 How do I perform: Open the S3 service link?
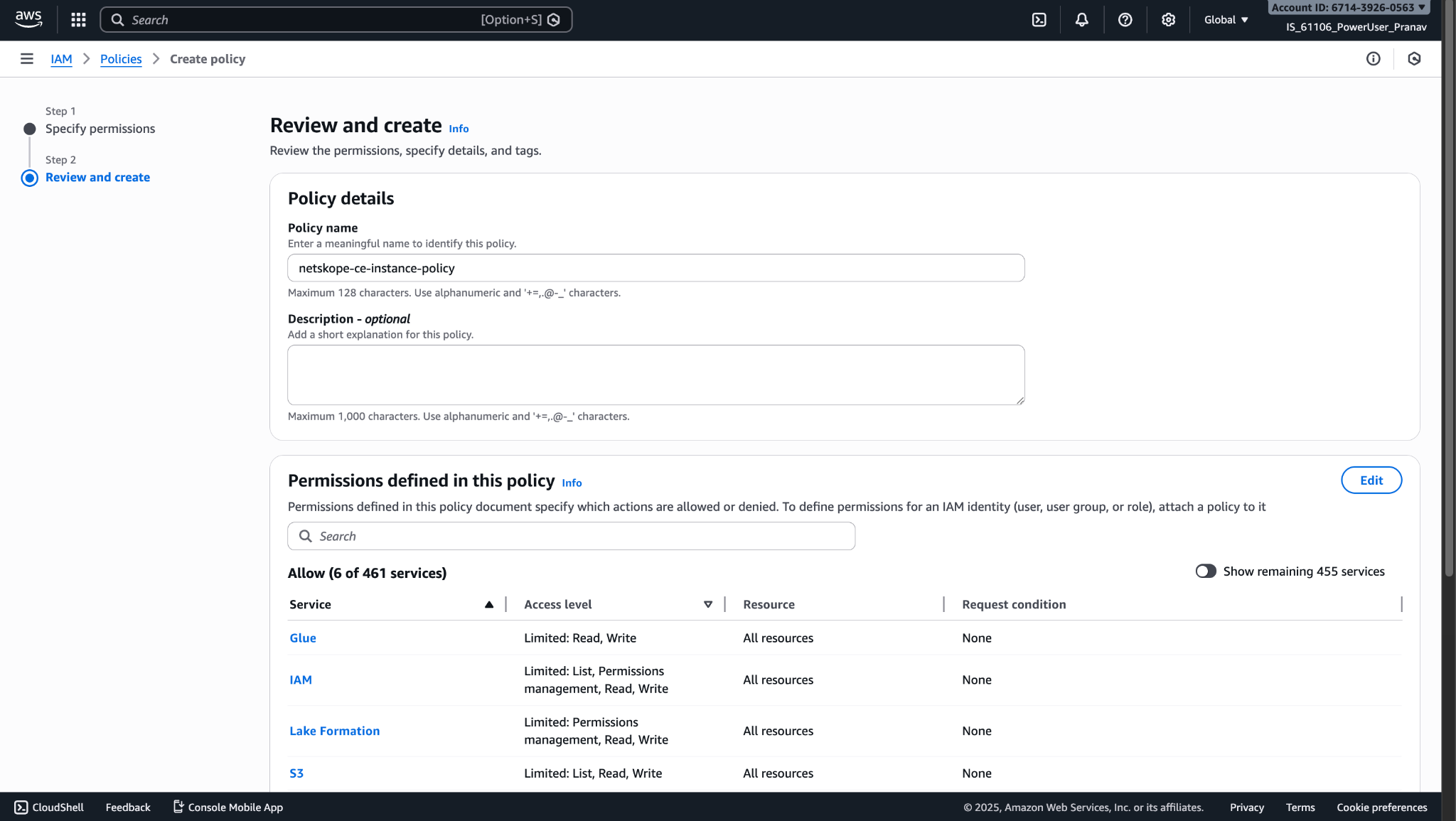coord(296,773)
